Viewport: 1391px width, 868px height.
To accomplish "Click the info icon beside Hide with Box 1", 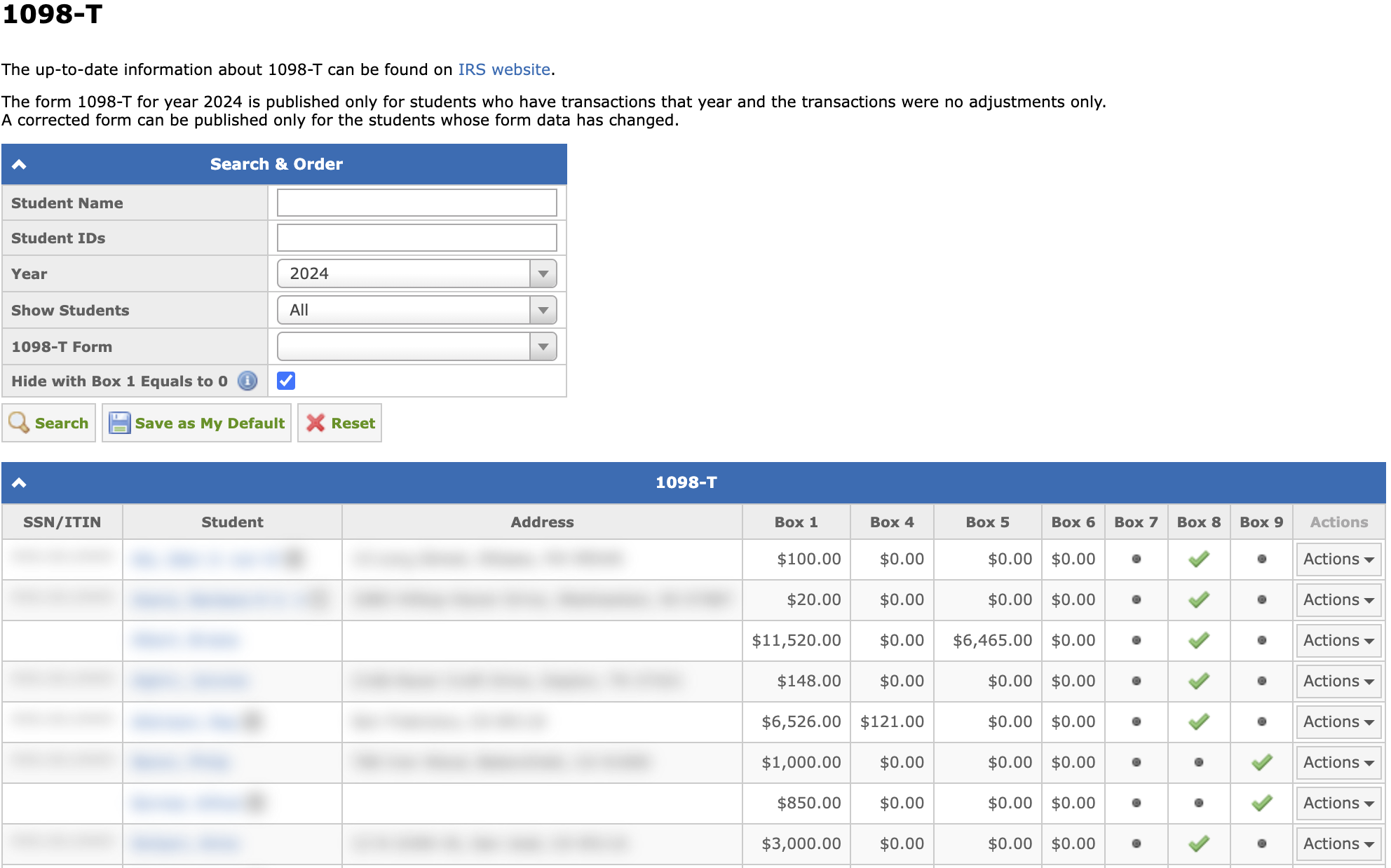I will click(247, 381).
